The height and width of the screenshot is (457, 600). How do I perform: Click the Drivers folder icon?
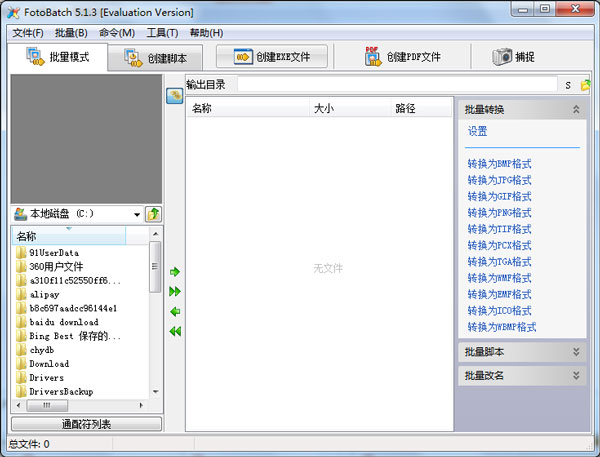tap(21, 377)
